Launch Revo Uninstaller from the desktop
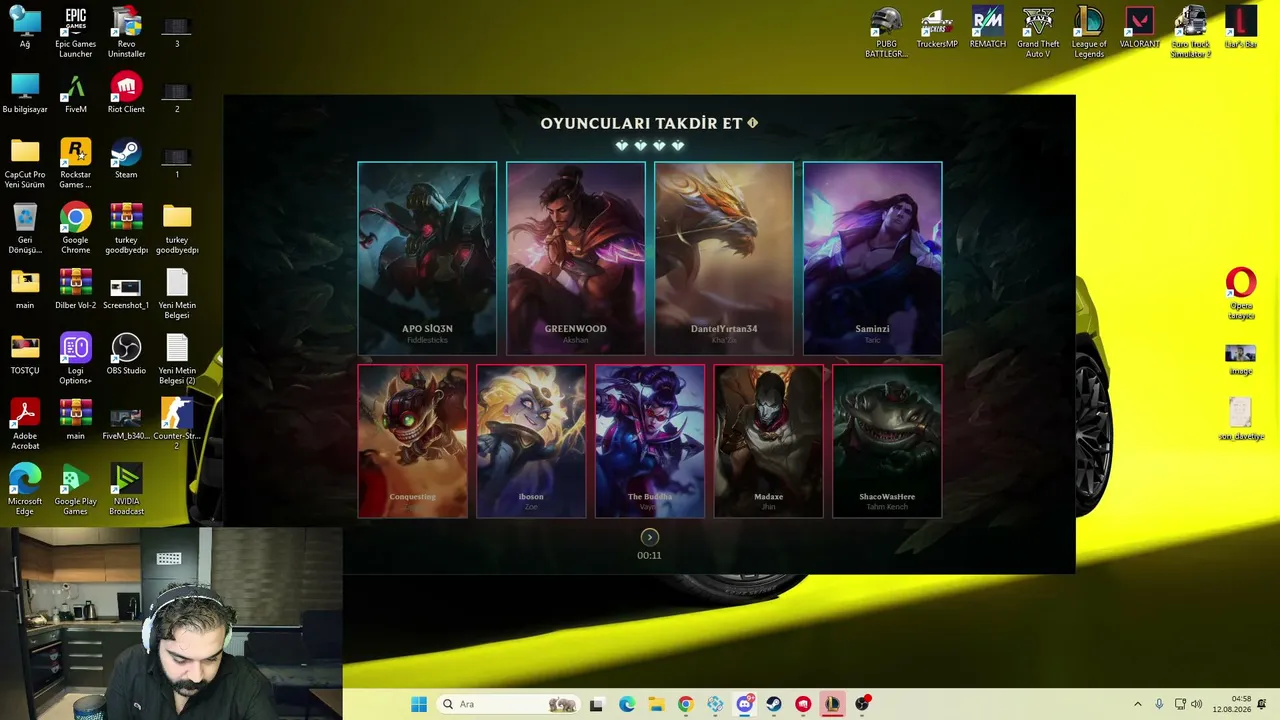Viewport: 1280px width, 720px height. (126, 32)
